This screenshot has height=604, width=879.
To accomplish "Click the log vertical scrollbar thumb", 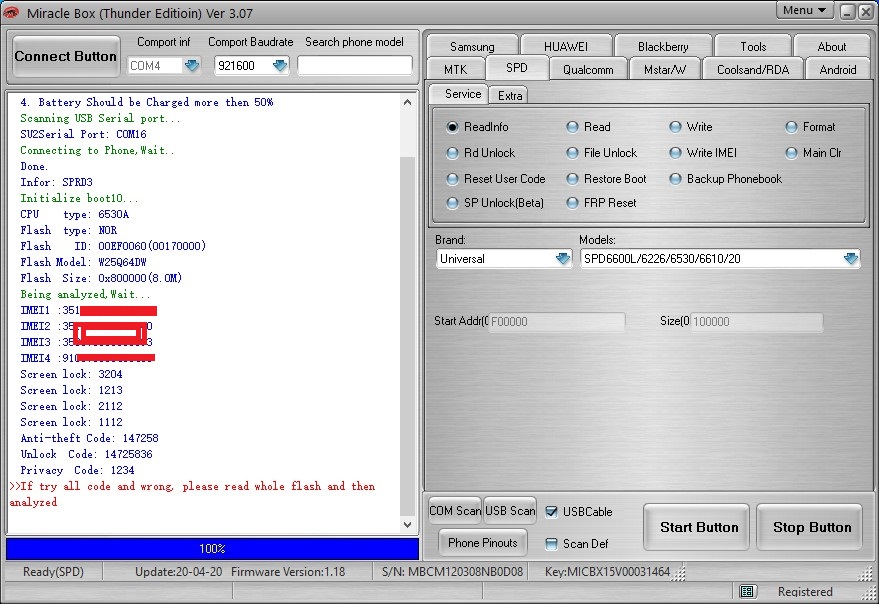I will [x=408, y=336].
